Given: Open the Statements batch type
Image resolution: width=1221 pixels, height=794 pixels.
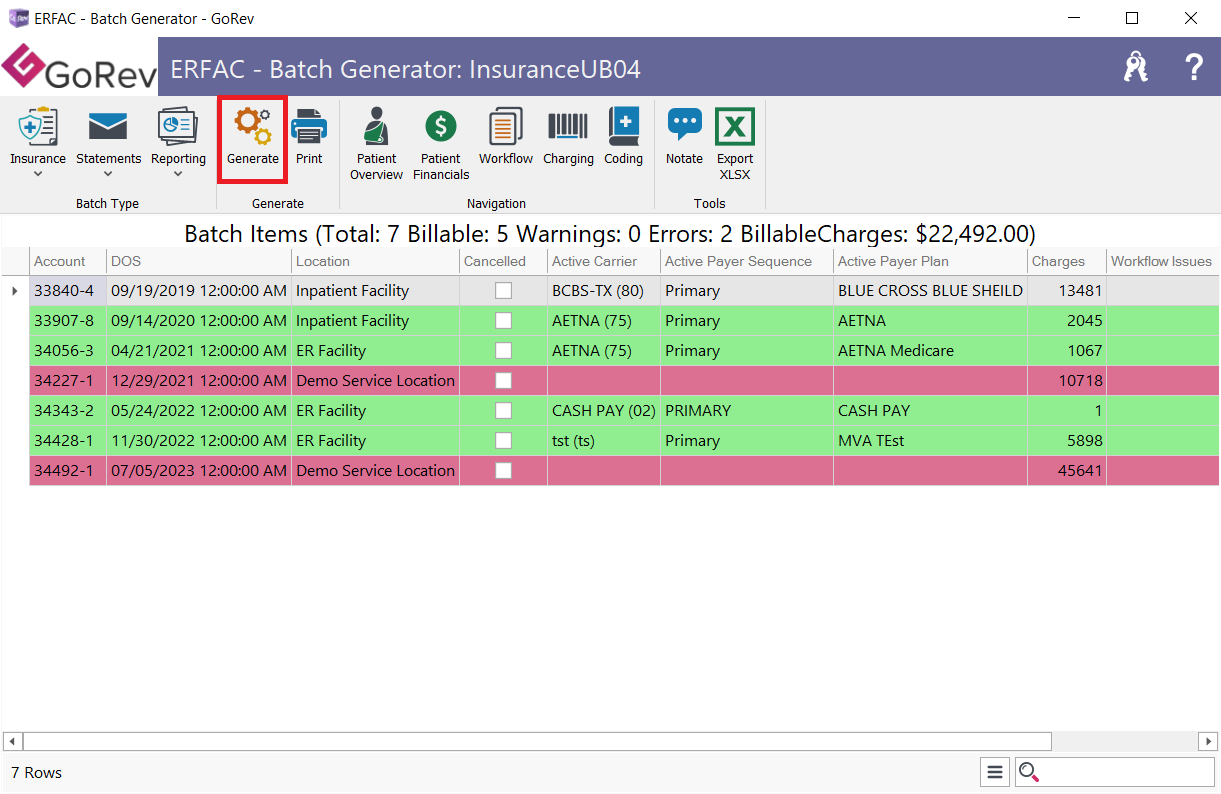Looking at the screenshot, I should pyautogui.click(x=108, y=142).
